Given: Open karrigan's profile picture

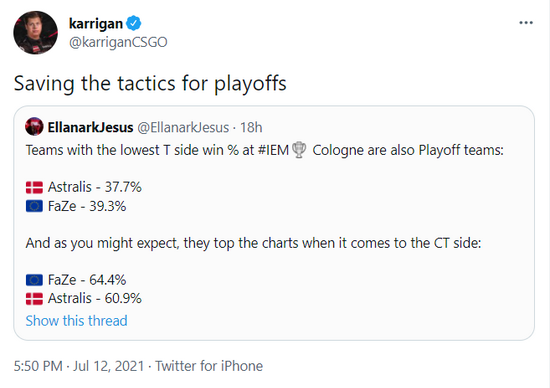Looking at the screenshot, I should point(35,33).
